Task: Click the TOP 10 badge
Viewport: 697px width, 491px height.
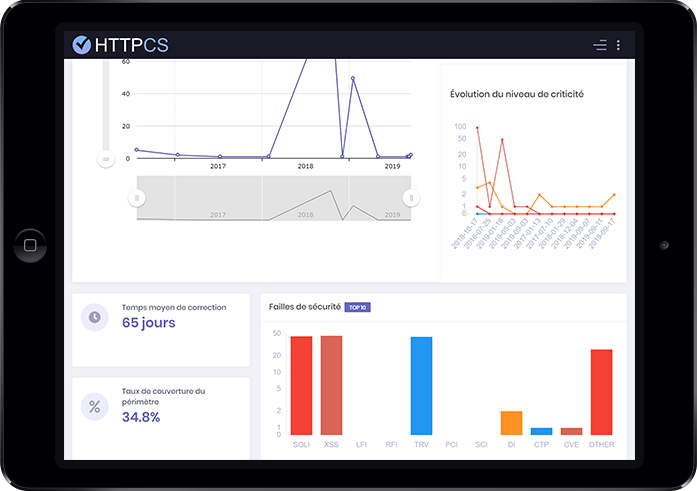Action: click(357, 307)
